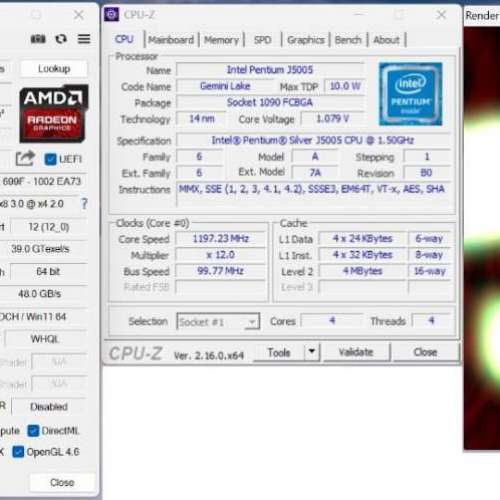Click the Multiplier value x 12.0
This screenshot has width=500, height=500.
[x=221, y=255]
